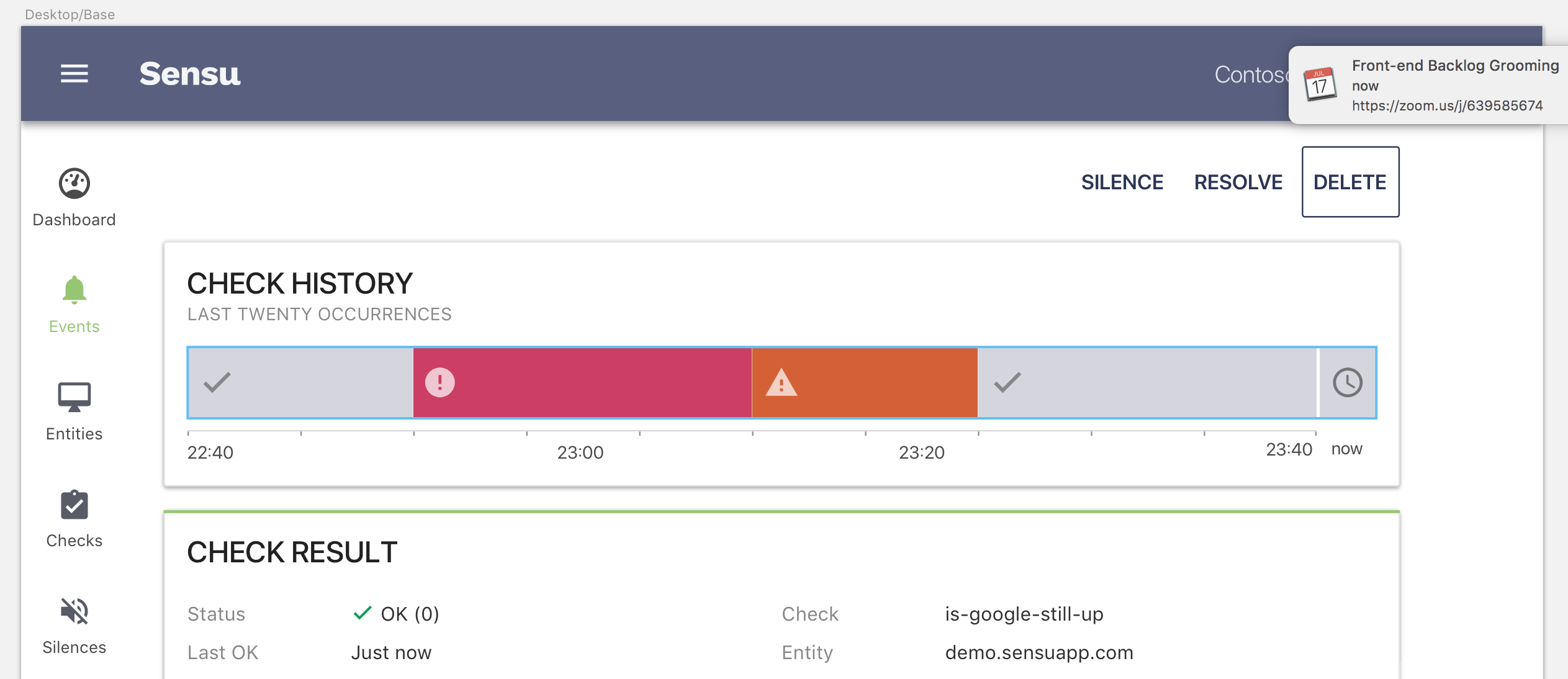Click the RESOLVE button

click(x=1238, y=182)
